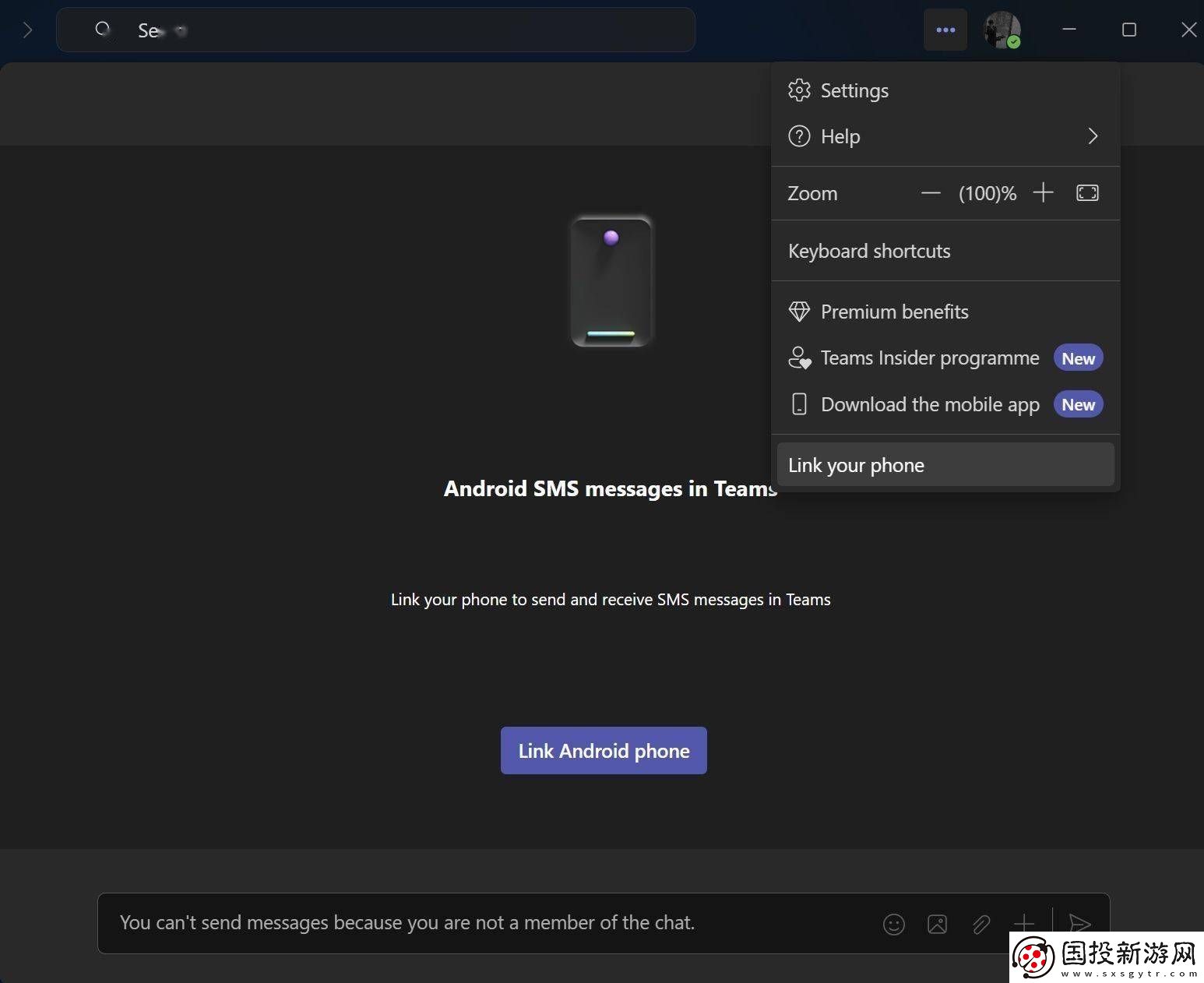Click the Premium benefits diamond icon

click(x=799, y=312)
